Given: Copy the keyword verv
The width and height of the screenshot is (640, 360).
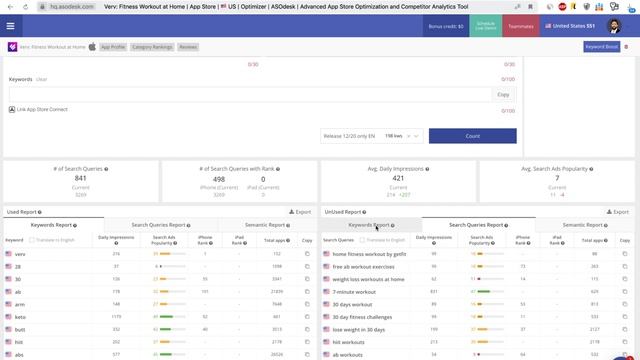Looking at the screenshot, I should tap(307, 254).
